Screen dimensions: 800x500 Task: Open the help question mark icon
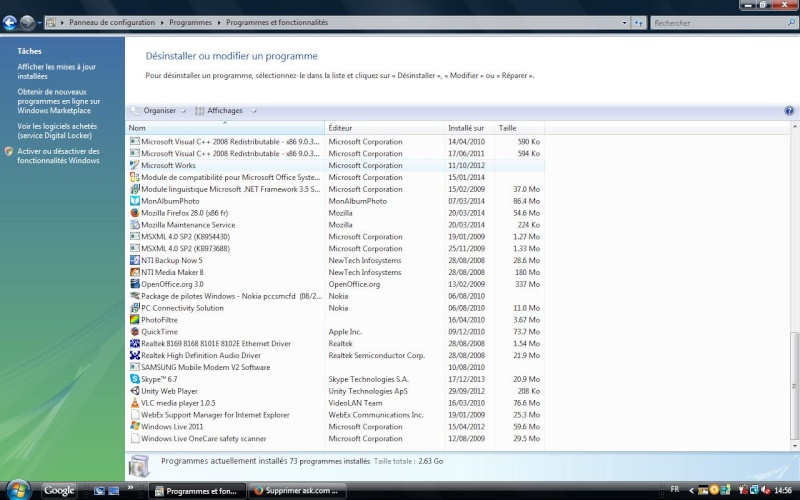click(x=789, y=111)
